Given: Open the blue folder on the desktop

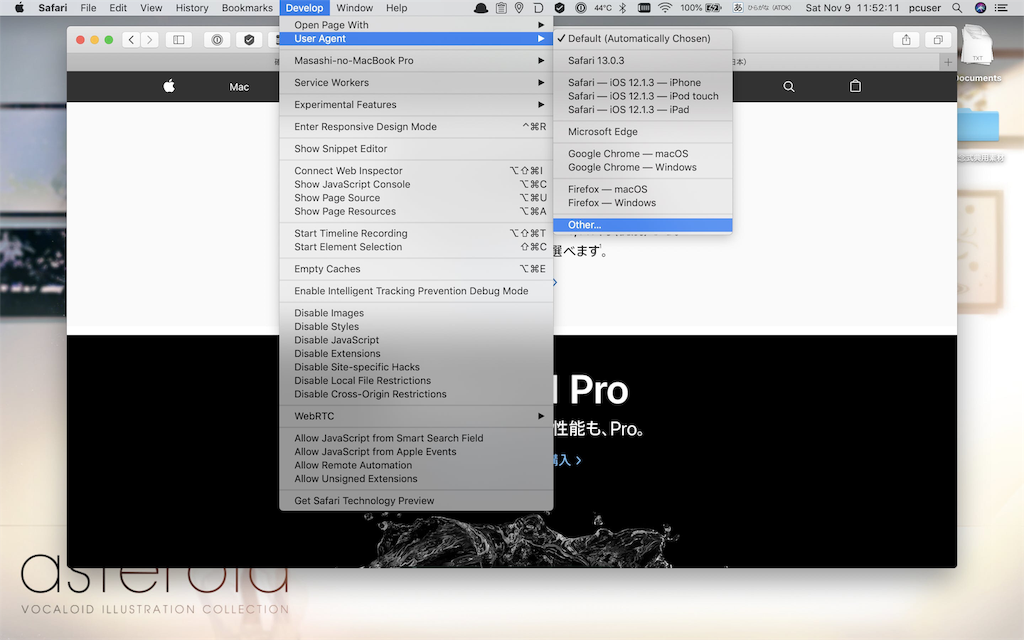Looking at the screenshot, I should tap(978, 126).
